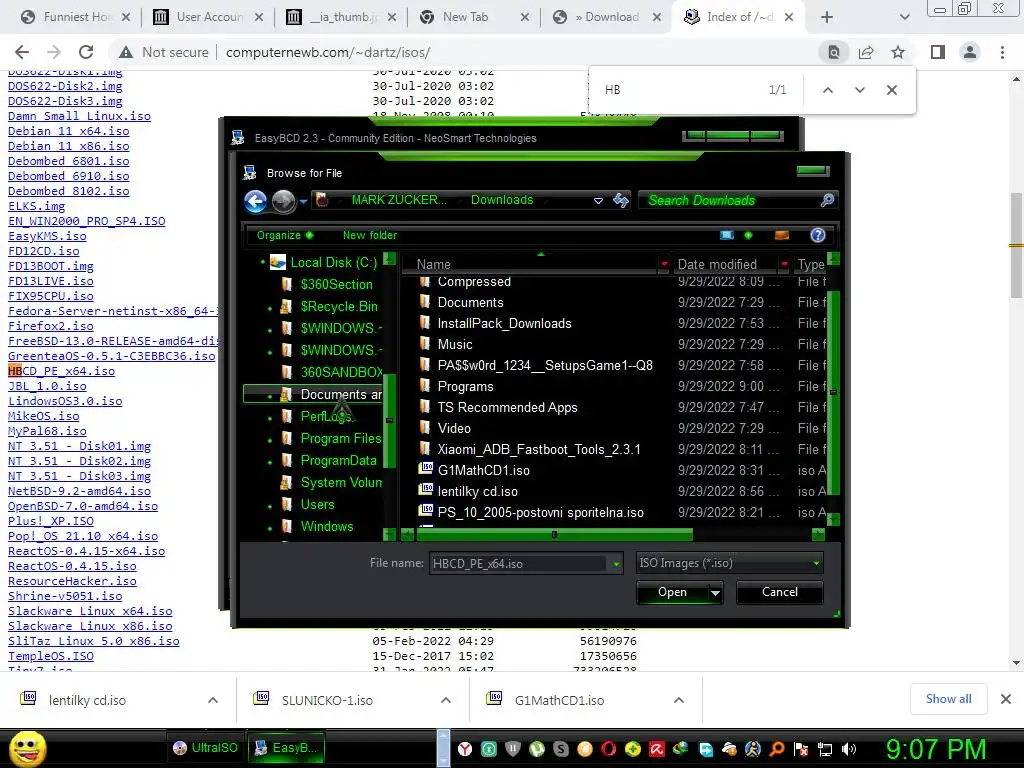Expand the address bar path dropdown
The height and width of the screenshot is (768, 1024).
click(598, 201)
